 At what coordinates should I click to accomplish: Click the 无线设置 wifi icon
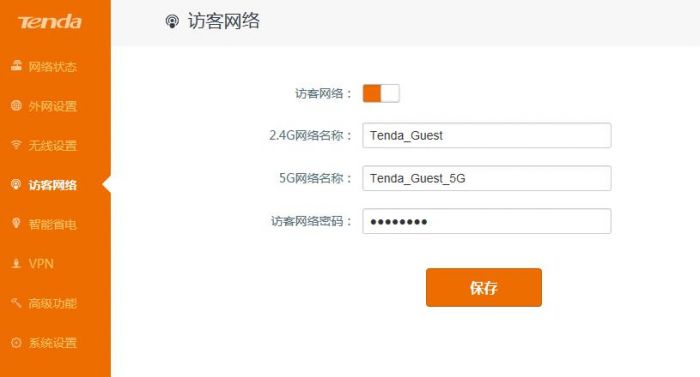17,144
